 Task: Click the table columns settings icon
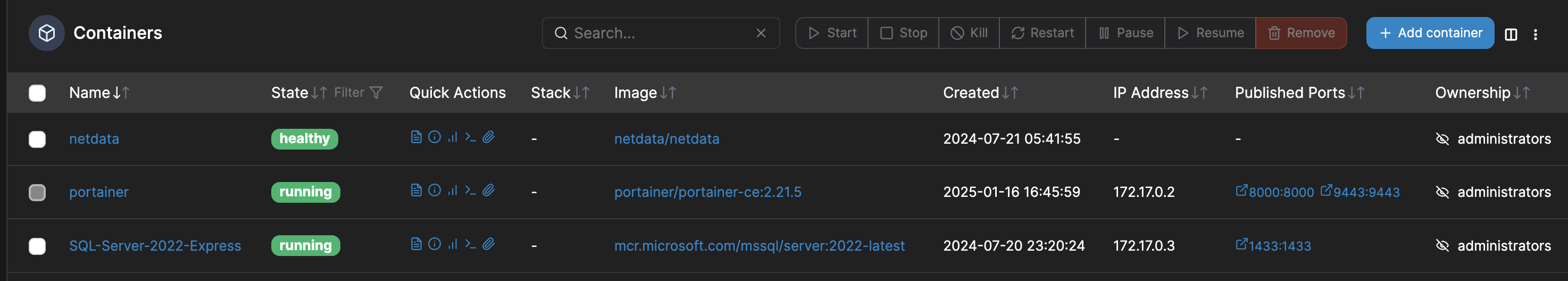pos(1510,34)
